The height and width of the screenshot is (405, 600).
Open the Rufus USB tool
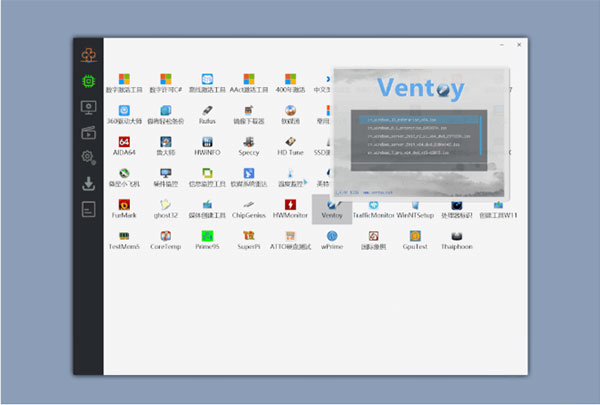[207, 112]
